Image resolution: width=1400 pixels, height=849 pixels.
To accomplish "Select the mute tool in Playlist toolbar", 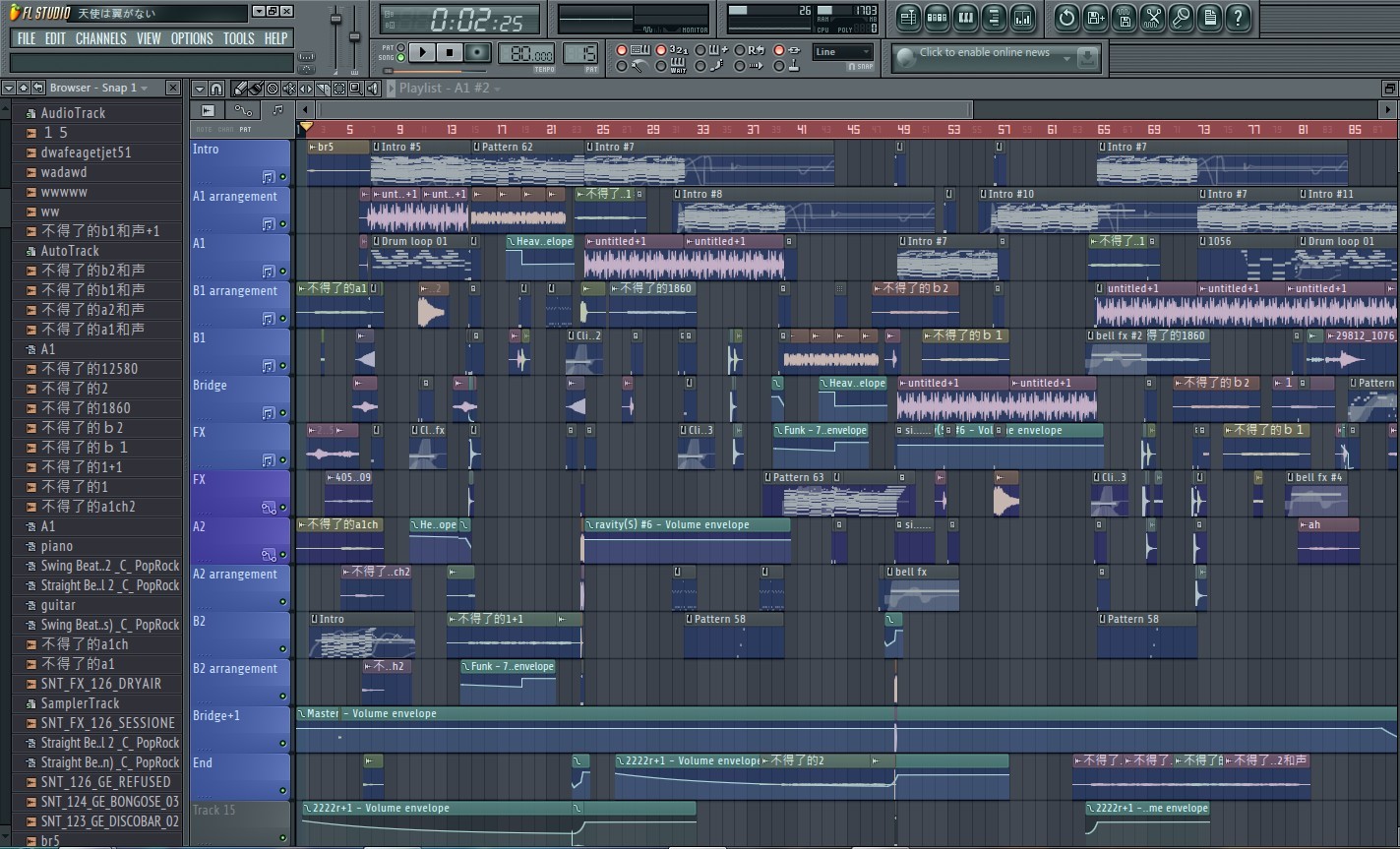I will [x=289, y=89].
